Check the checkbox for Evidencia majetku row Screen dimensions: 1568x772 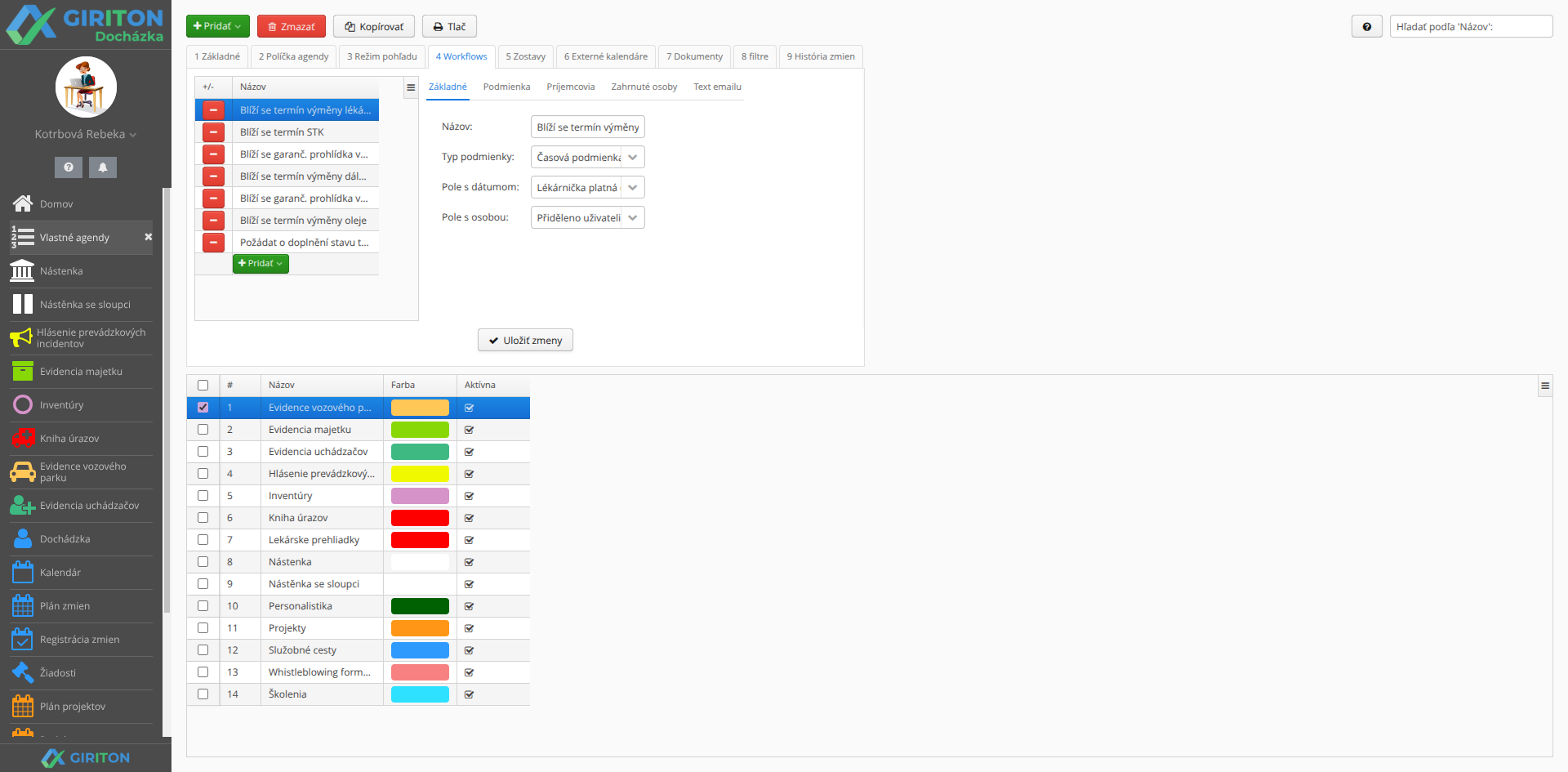(x=203, y=430)
